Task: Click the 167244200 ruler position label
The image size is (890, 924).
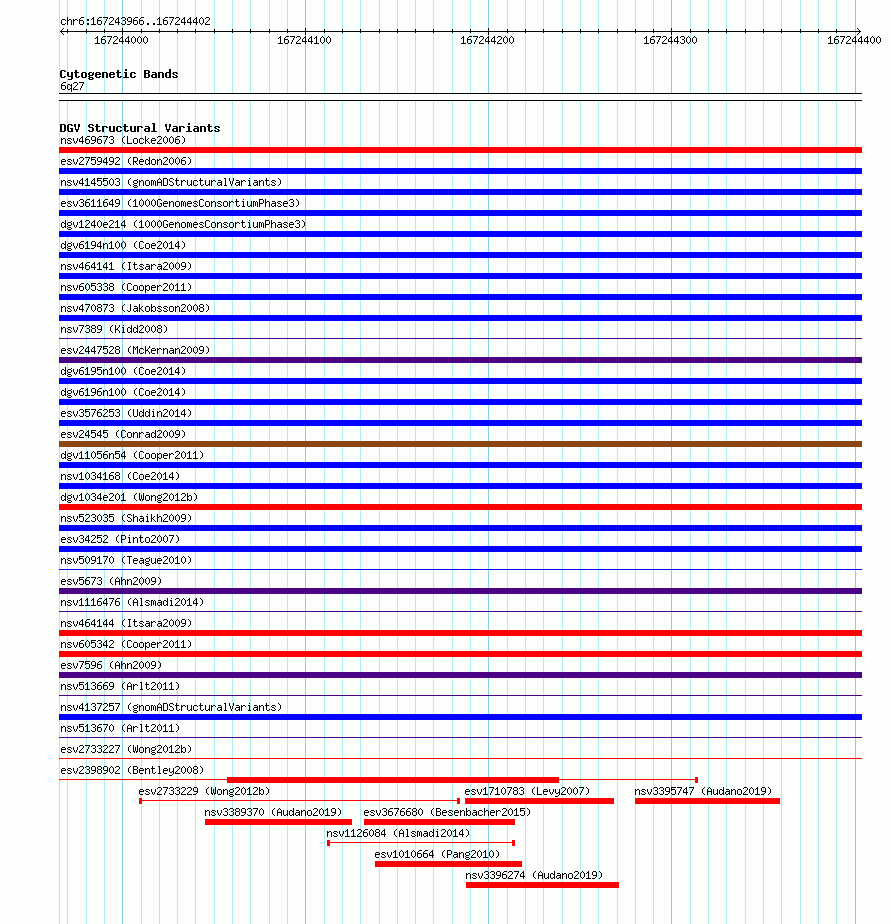Action: click(487, 40)
